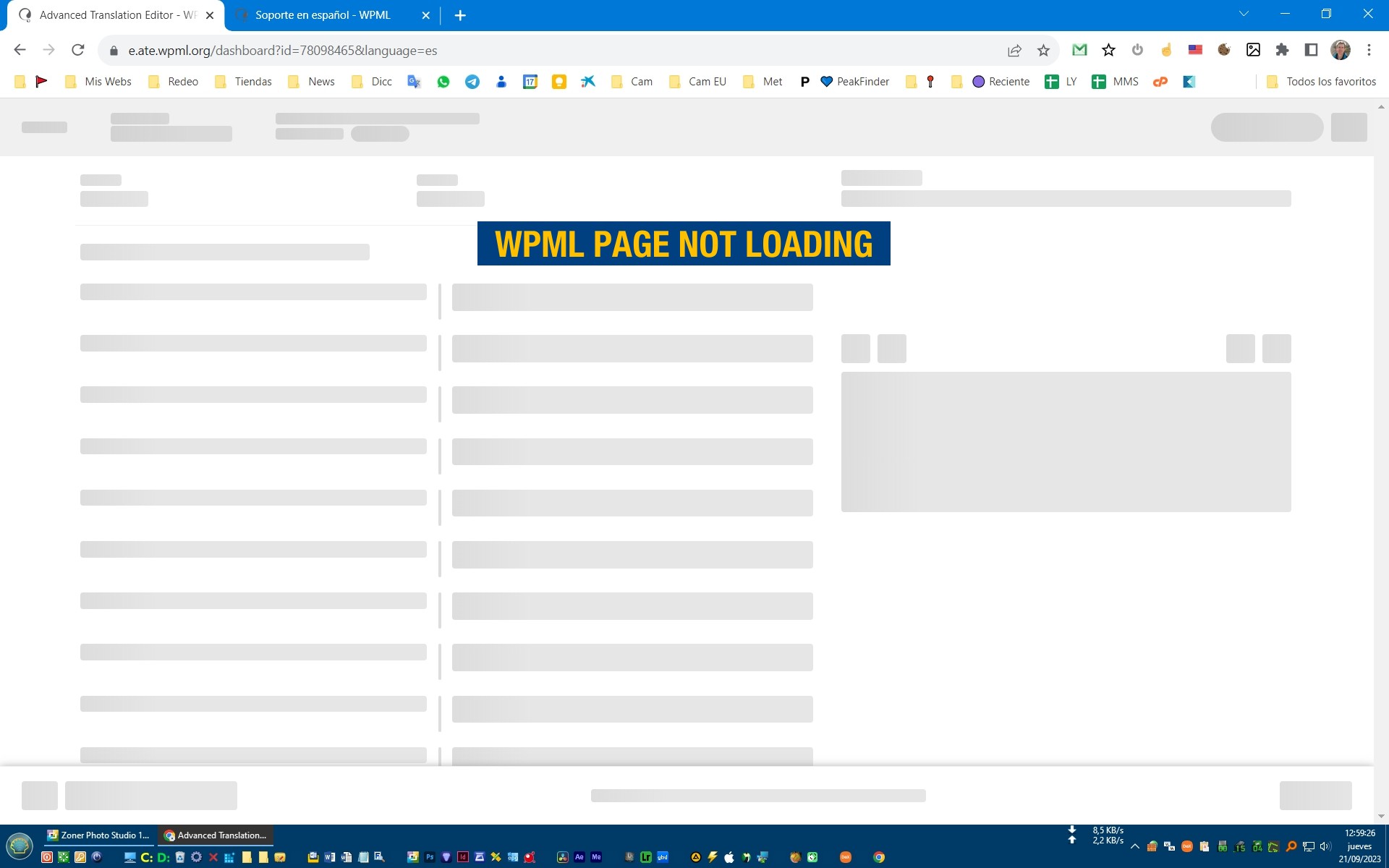
Task: Open the Chrome profile avatar
Action: coord(1341,50)
